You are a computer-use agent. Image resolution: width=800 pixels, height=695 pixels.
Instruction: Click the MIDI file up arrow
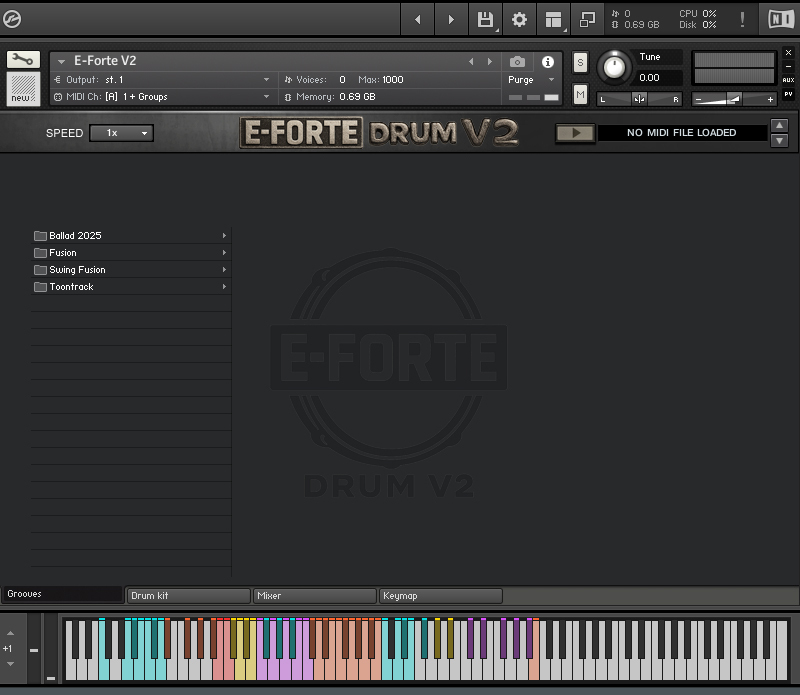780,126
